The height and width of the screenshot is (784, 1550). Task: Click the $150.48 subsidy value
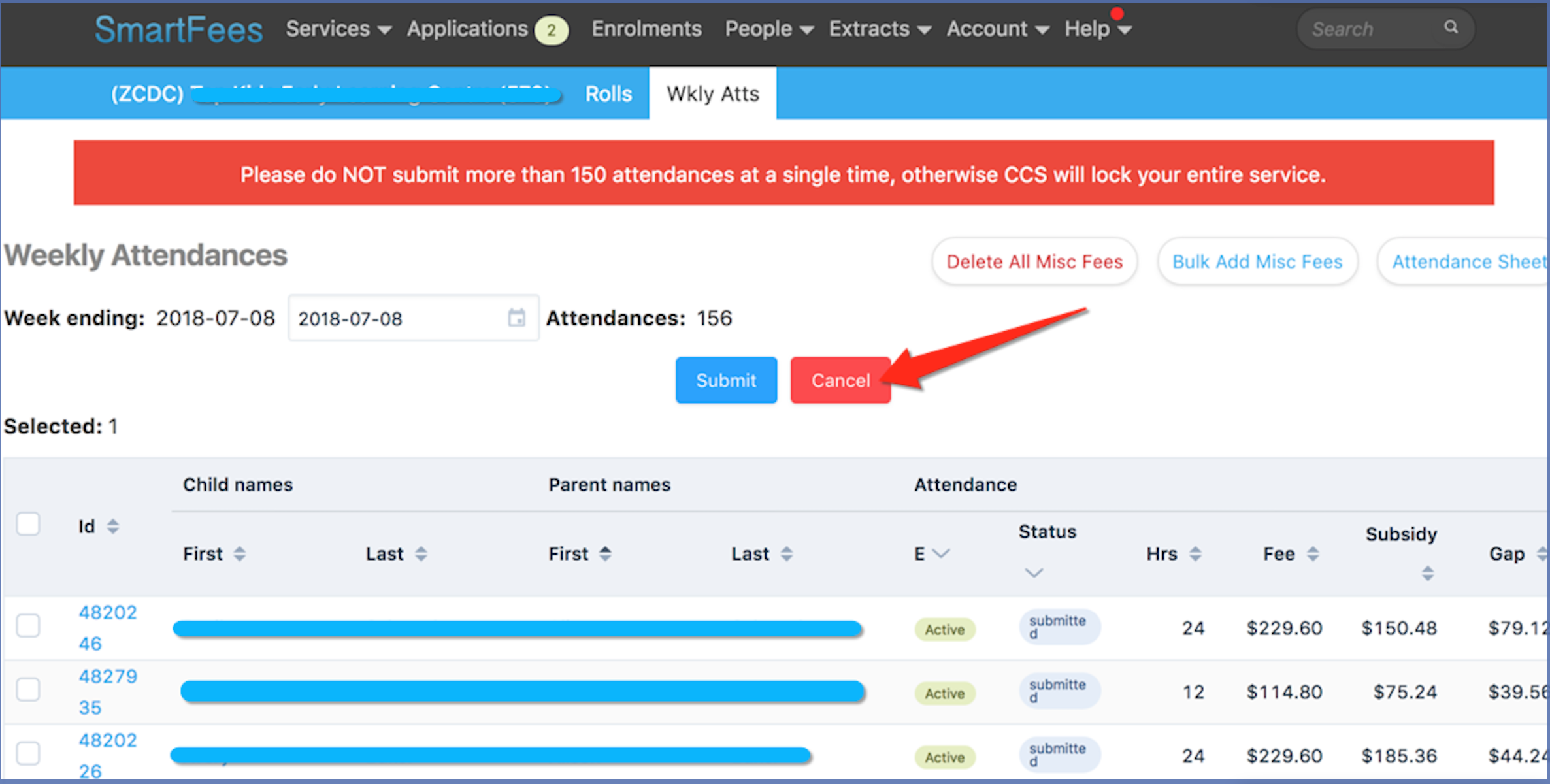(x=1399, y=629)
